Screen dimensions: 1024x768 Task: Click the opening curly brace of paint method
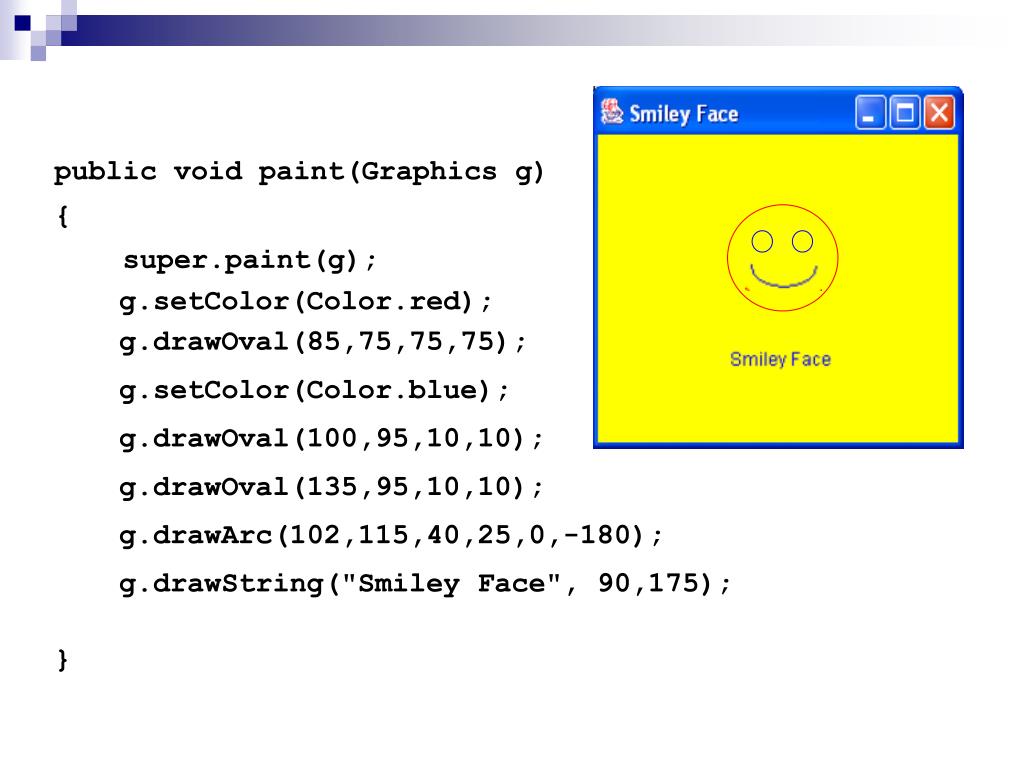pos(63,216)
